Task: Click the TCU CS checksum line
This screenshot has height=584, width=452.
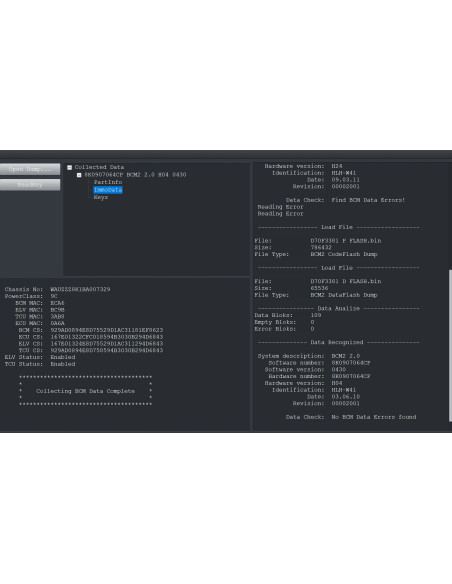Action: [91, 350]
